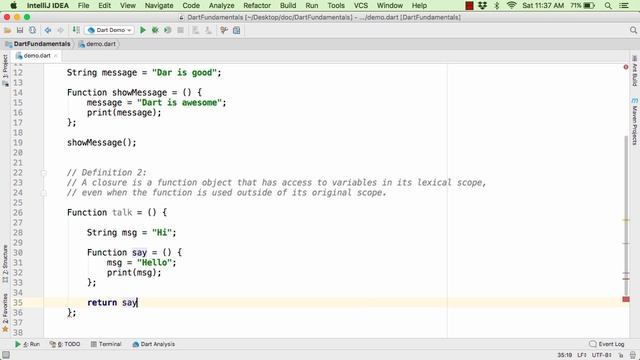Open the Dart Demo run configuration dropdown
640x360 pixels.
[x=109, y=30]
